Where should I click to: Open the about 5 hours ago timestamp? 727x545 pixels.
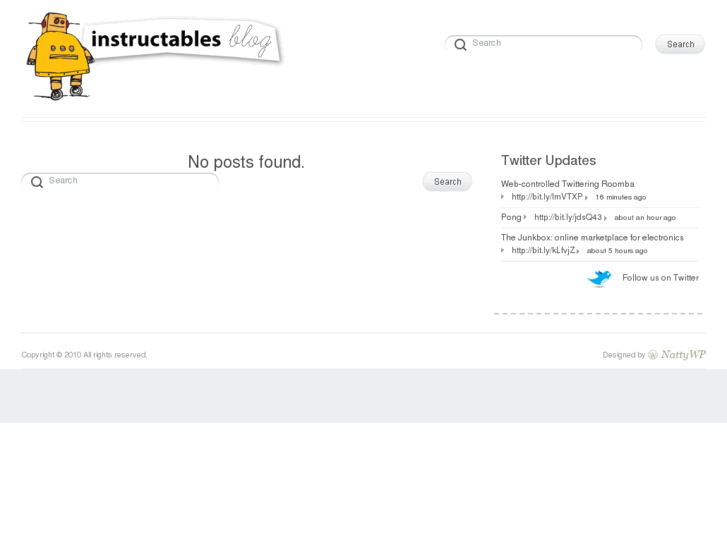click(x=617, y=251)
